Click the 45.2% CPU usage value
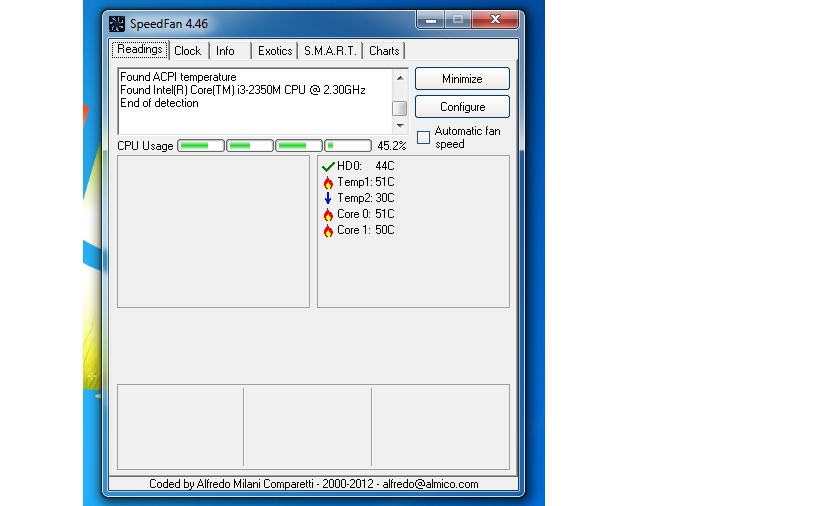 pyautogui.click(x=392, y=146)
